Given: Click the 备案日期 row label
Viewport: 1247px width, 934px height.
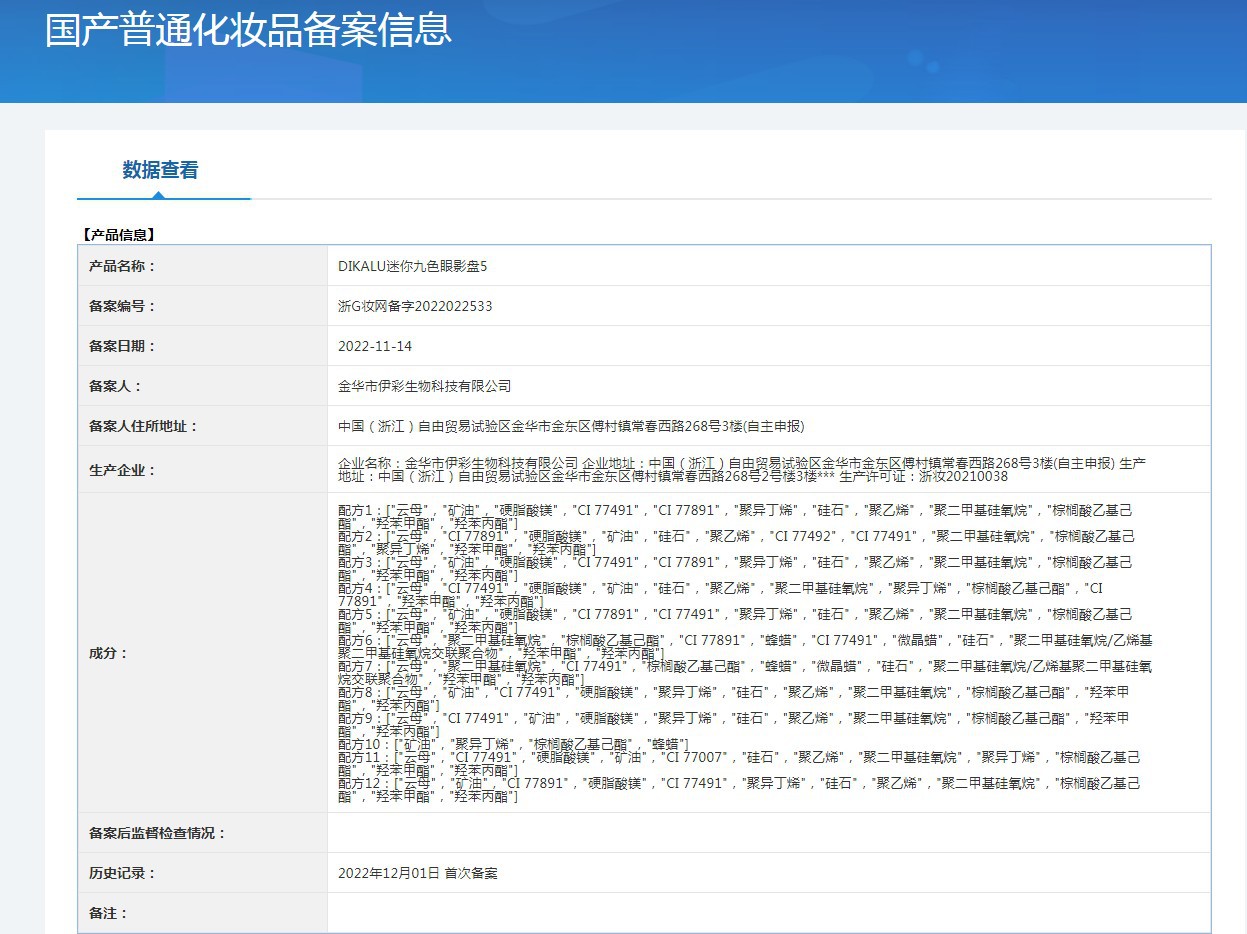Looking at the screenshot, I should pos(122,346).
